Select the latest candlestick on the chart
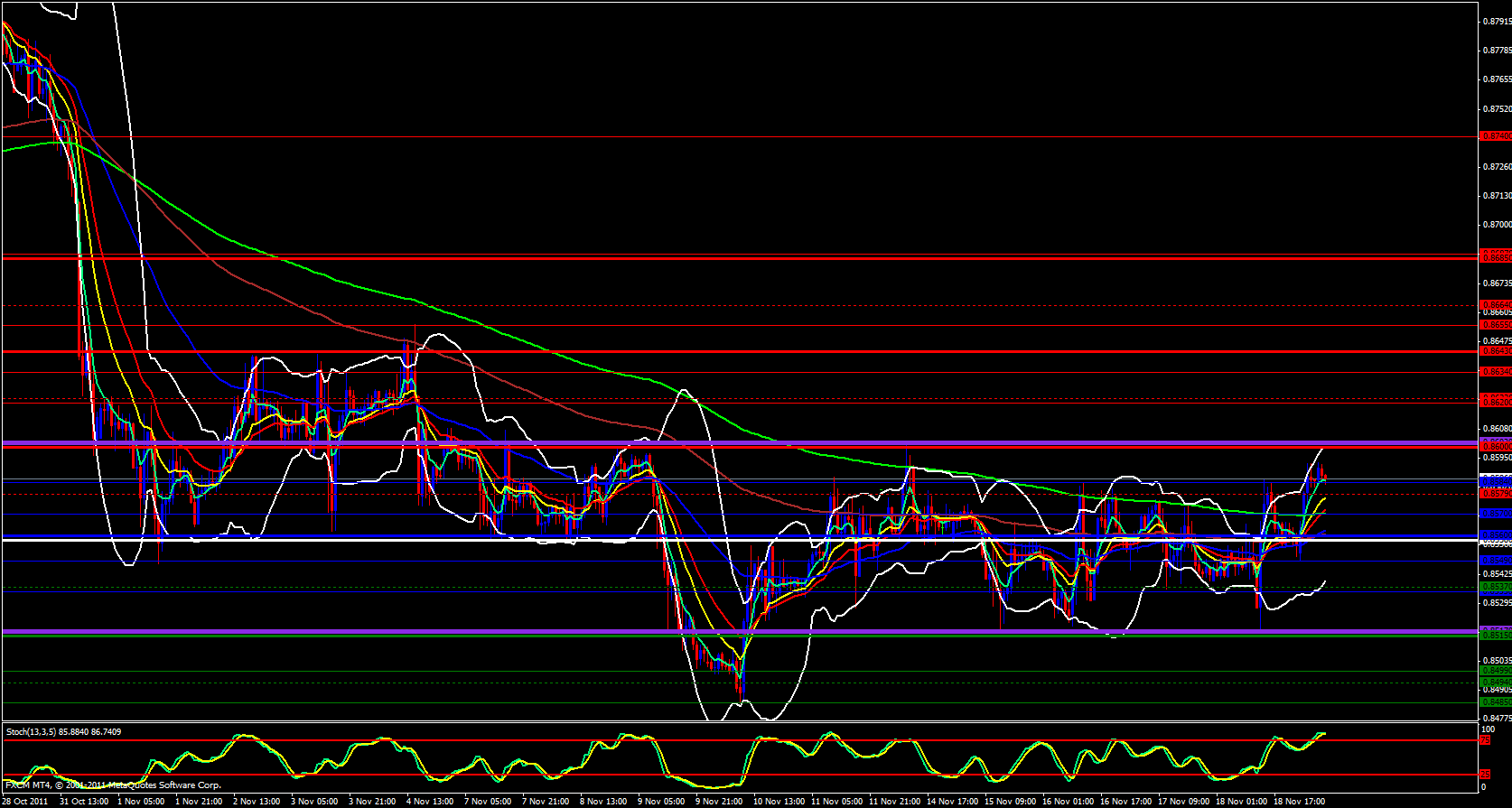The image size is (1512, 808). point(1324,477)
